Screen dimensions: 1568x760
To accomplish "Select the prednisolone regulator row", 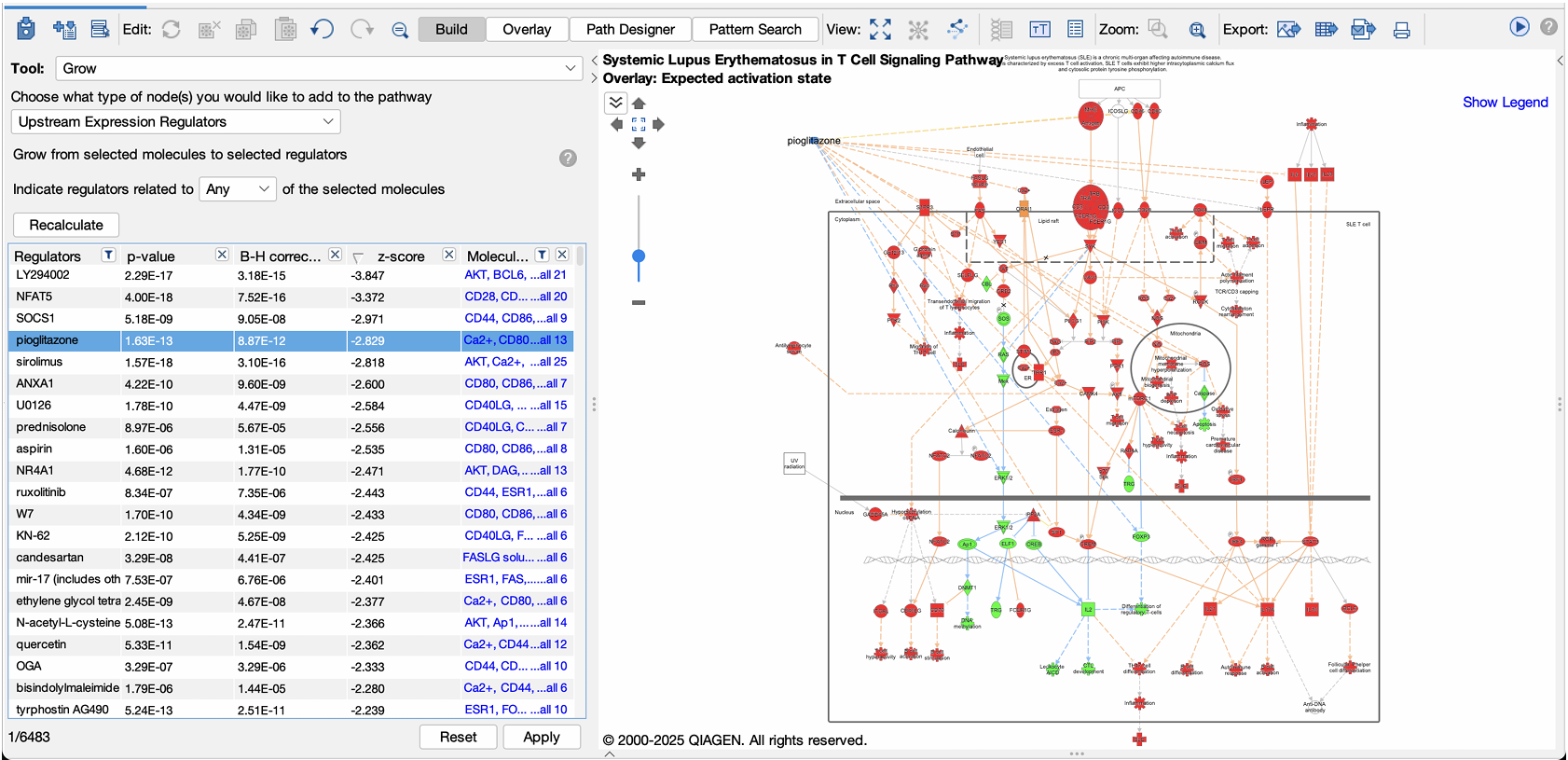I will pos(291,427).
